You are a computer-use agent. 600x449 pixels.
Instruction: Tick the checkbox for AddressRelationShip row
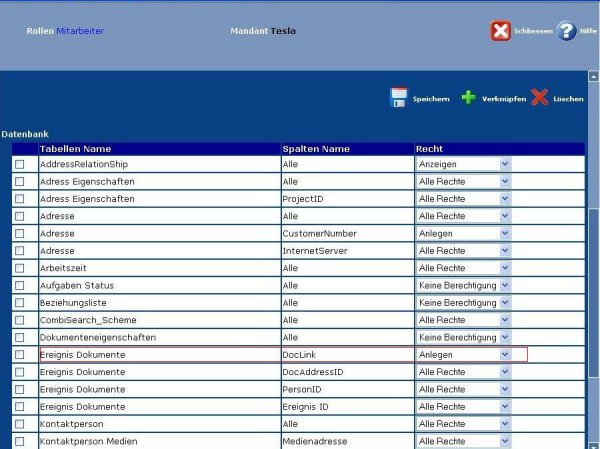click(19, 164)
